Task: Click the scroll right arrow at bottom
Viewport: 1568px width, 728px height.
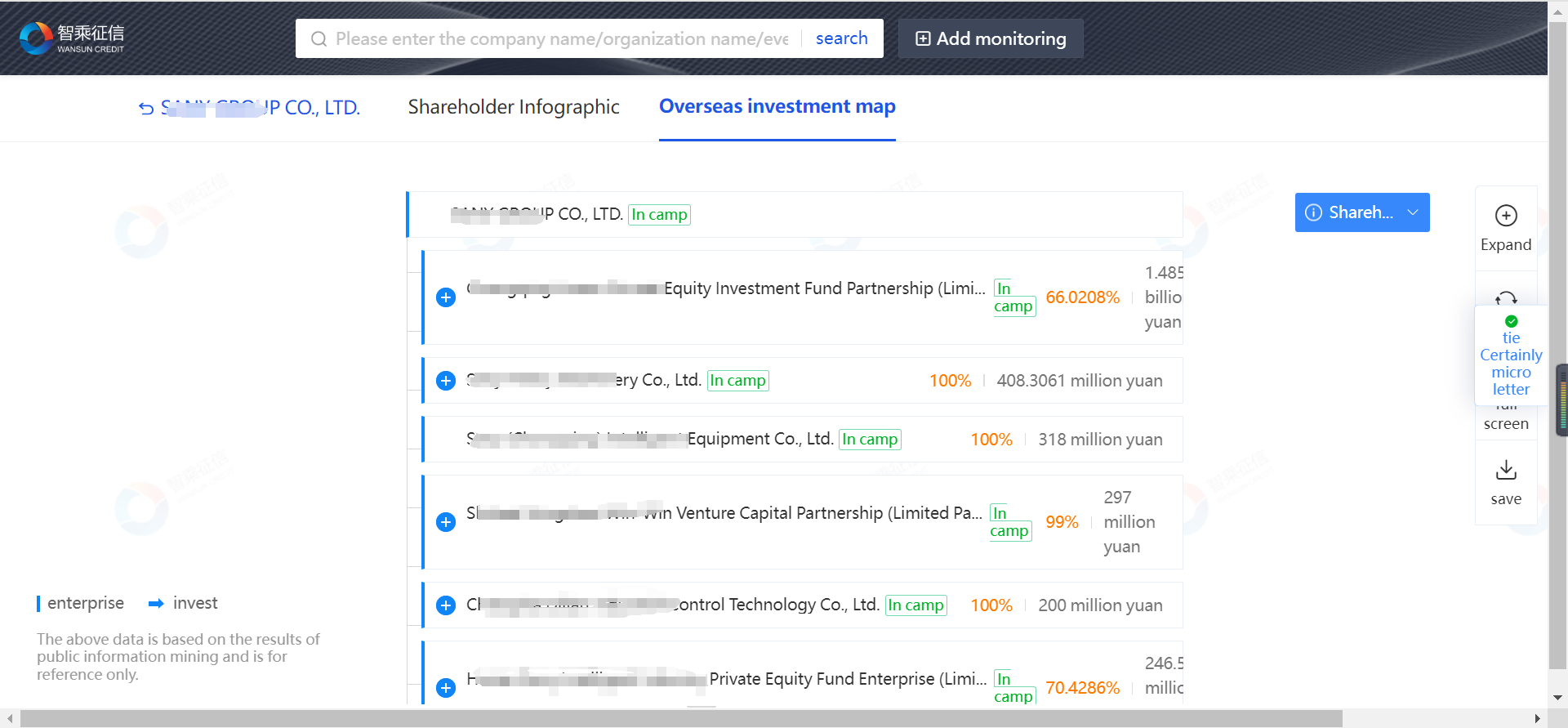Action: [1538, 719]
